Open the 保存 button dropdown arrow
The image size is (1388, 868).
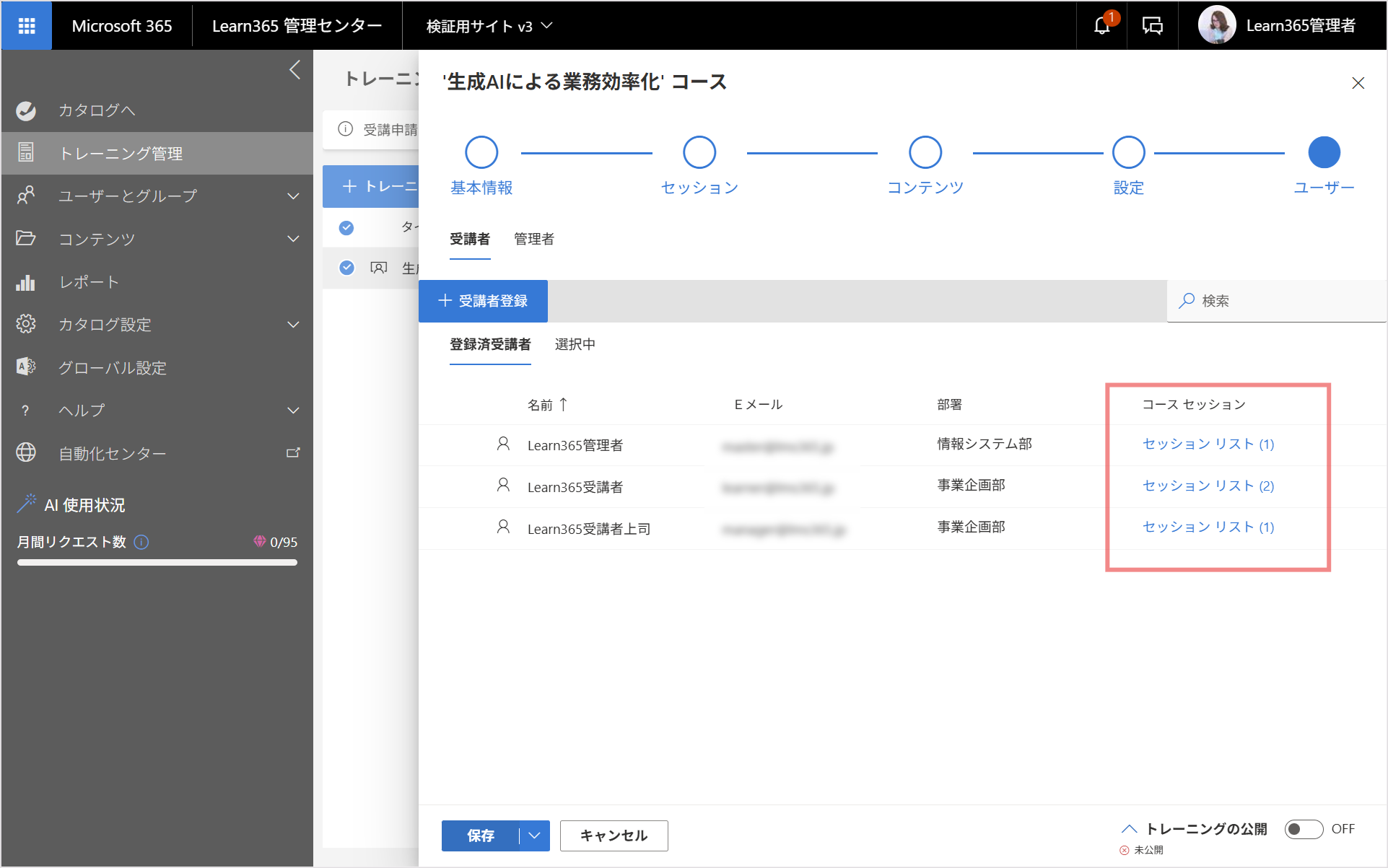coord(535,836)
